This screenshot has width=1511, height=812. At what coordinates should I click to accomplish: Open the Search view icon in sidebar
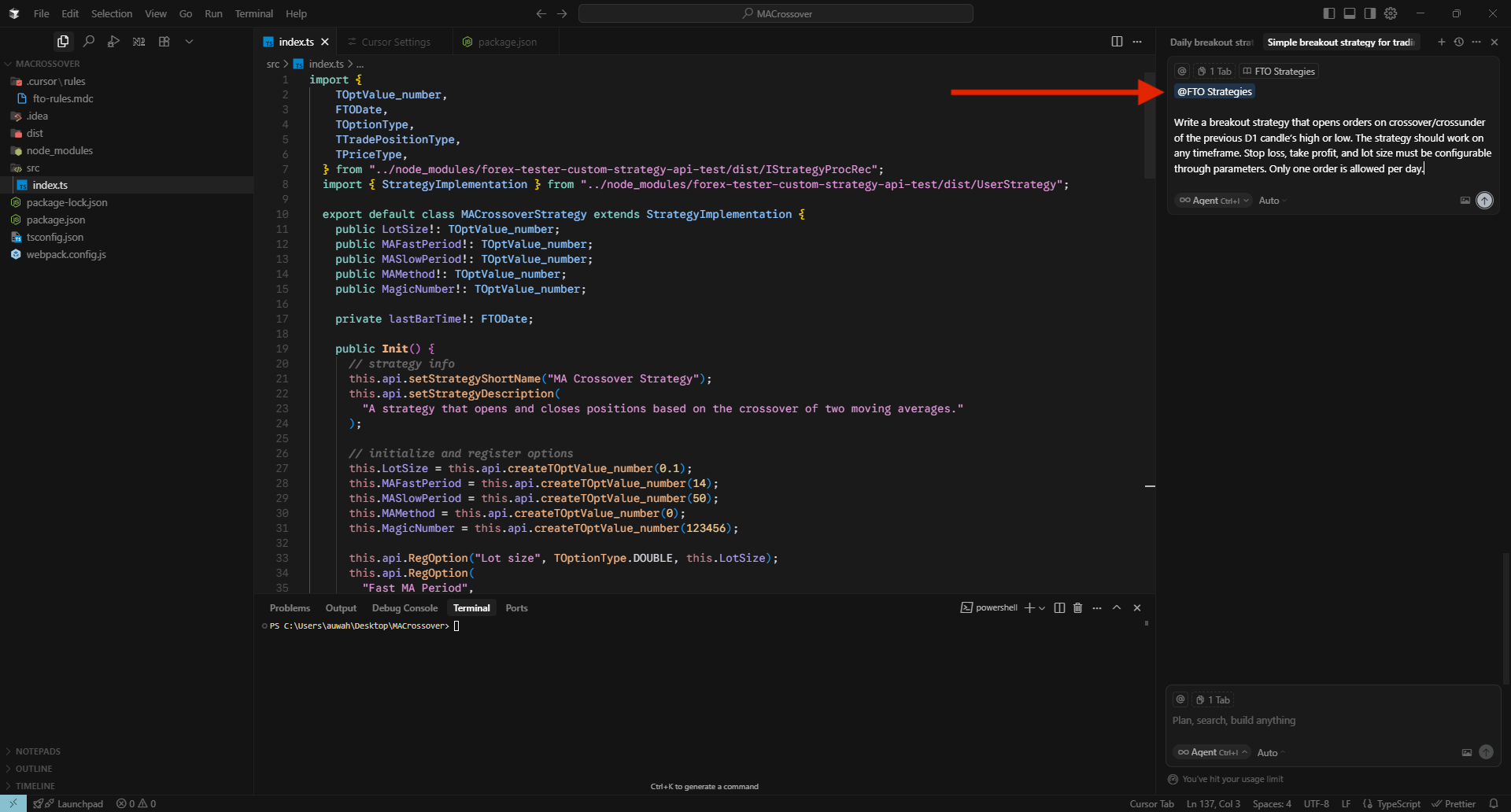[x=89, y=42]
